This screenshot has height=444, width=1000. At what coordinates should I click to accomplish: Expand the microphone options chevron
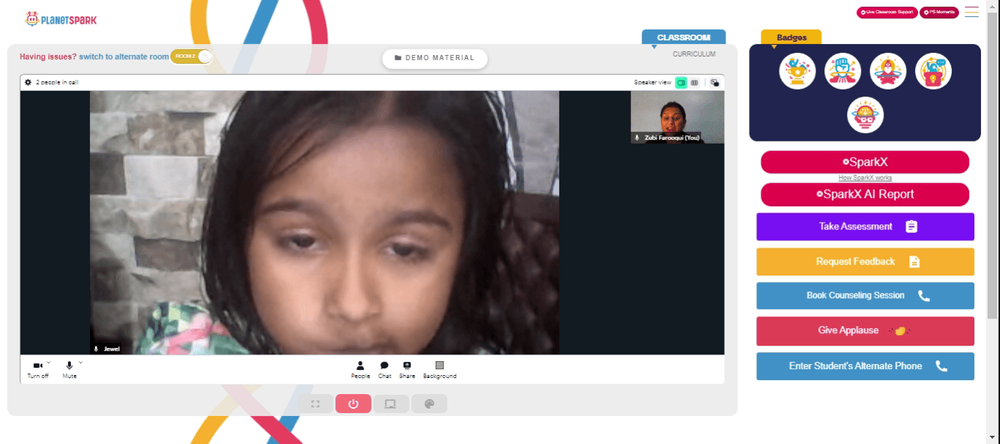tap(80, 362)
